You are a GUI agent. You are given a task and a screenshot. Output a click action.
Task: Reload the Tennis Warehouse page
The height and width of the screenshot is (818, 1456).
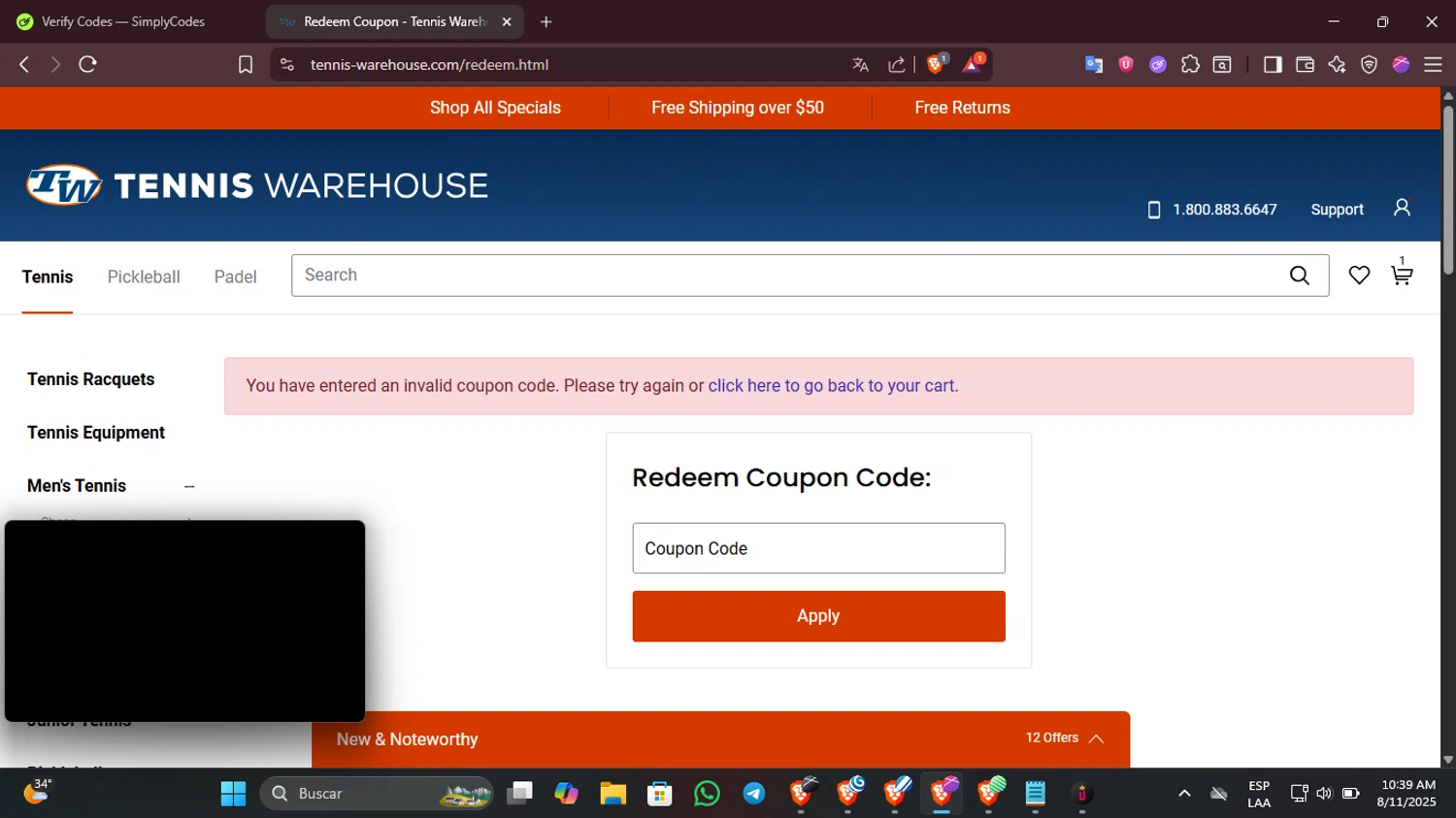(87, 64)
